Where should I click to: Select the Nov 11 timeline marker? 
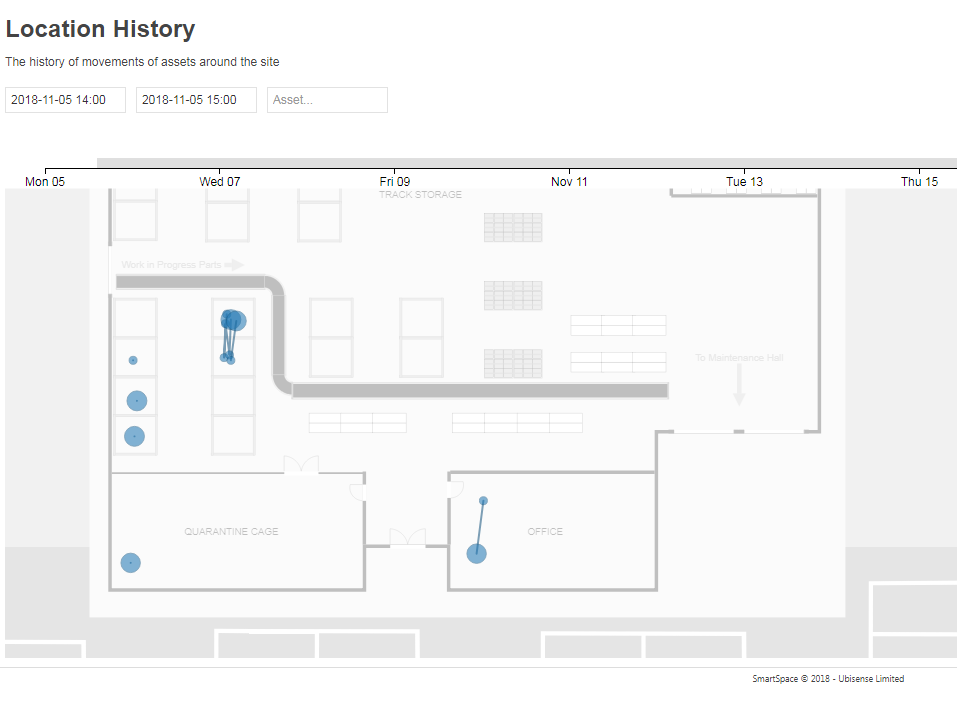coord(569,181)
